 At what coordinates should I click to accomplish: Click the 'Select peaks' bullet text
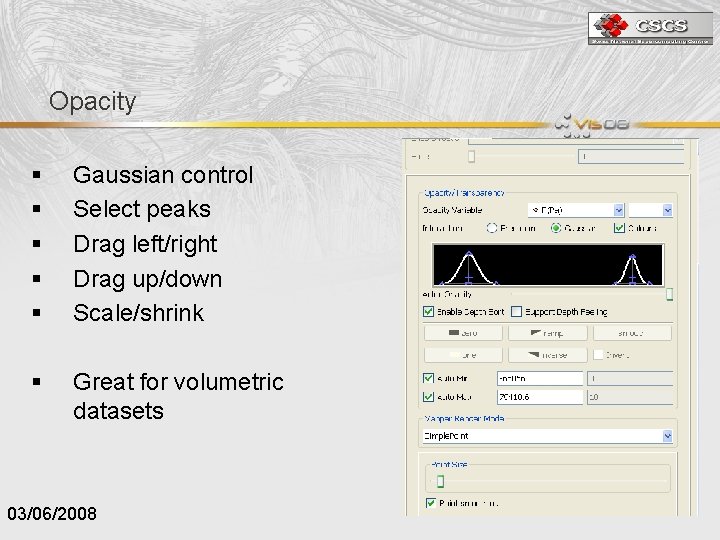(142, 209)
